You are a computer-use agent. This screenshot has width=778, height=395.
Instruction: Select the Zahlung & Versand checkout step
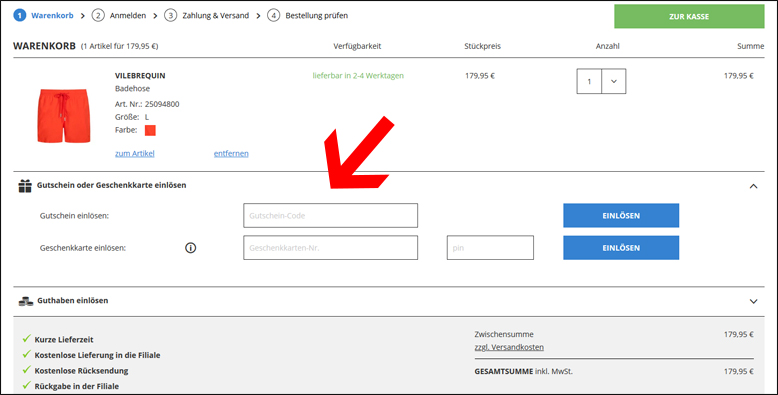click(x=216, y=15)
